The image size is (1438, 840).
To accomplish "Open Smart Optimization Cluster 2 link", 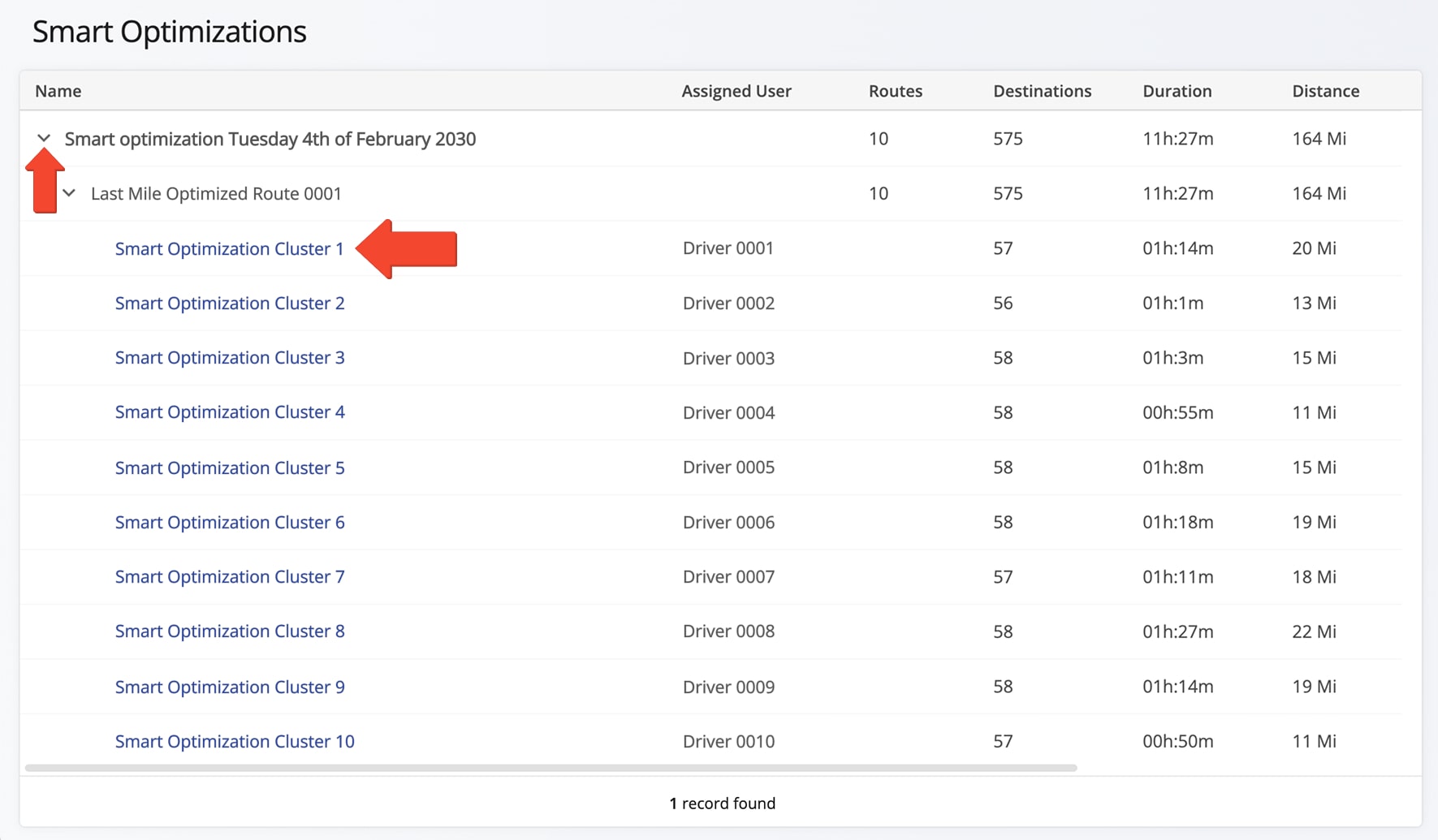I will pyautogui.click(x=230, y=303).
